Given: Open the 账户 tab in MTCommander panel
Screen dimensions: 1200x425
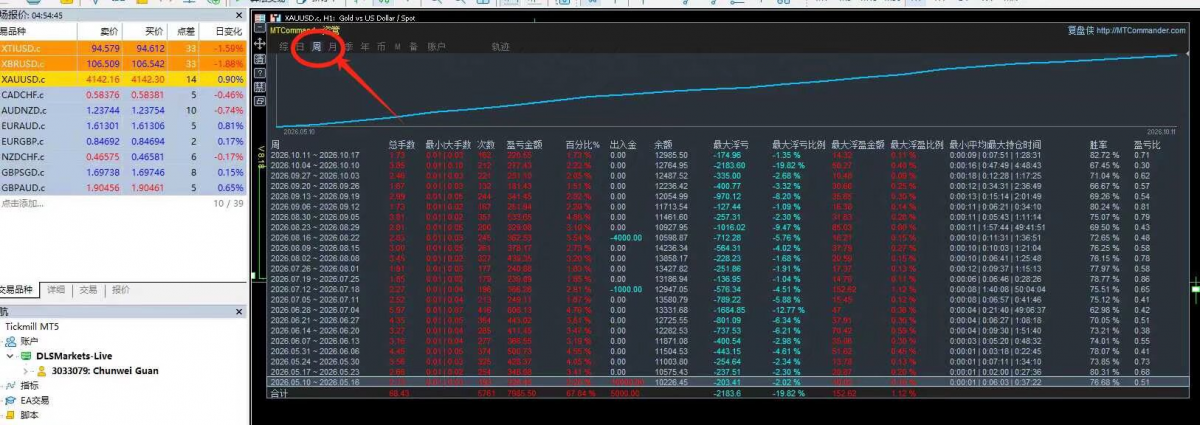Looking at the screenshot, I should tap(436, 47).
